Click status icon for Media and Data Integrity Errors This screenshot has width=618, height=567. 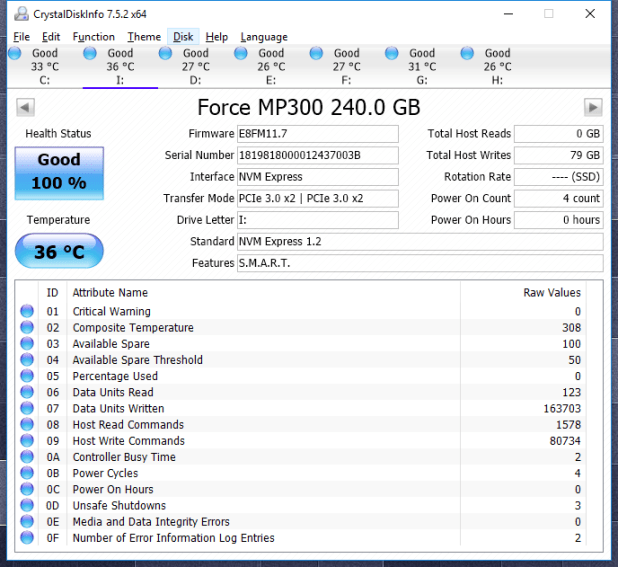coord(27,521)
